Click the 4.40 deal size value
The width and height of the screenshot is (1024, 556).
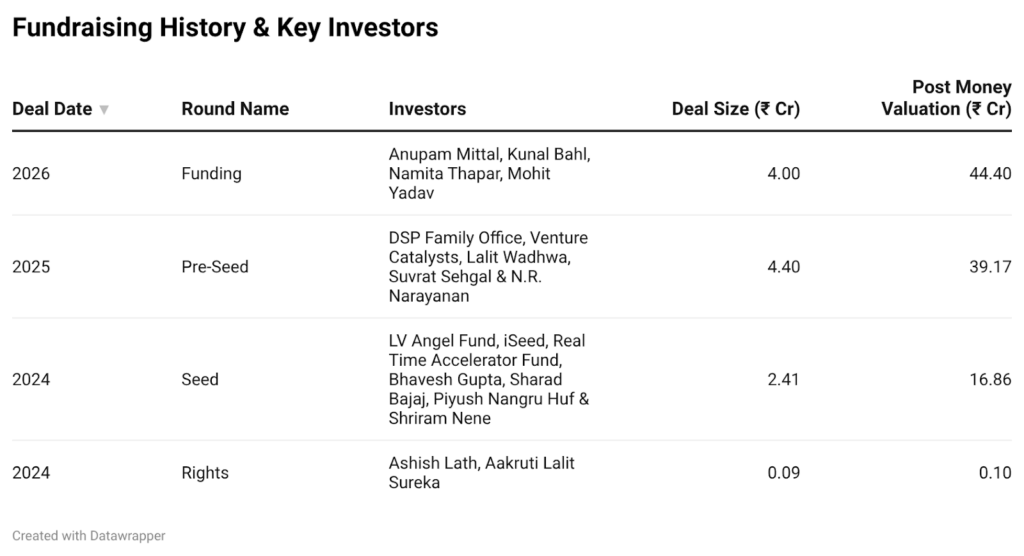click(783, 267)
